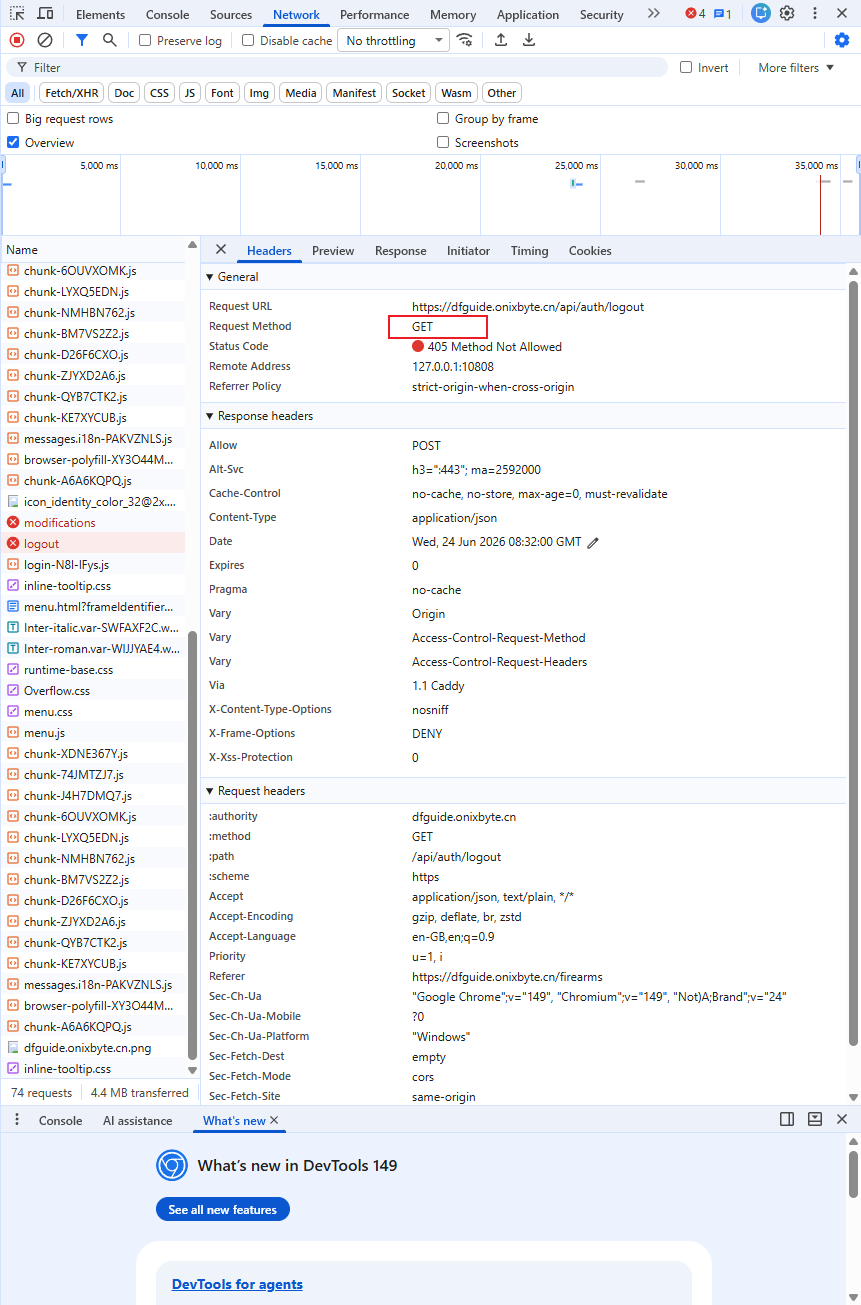Select the All type filter

18,93
